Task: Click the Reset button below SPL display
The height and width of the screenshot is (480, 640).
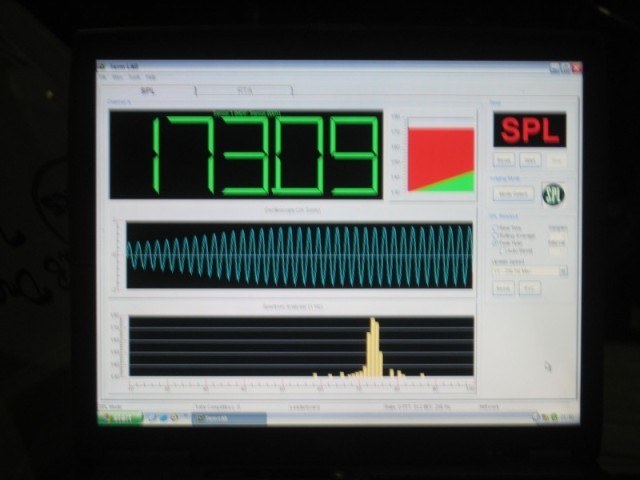Action: (504, 159)
